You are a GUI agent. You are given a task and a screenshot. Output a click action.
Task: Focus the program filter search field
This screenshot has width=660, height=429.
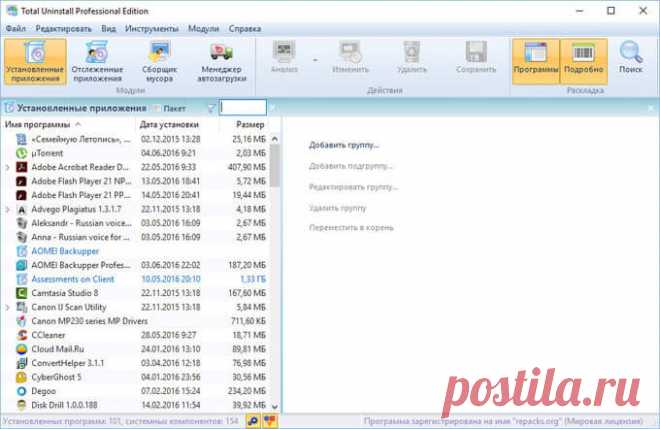point(243,108)
